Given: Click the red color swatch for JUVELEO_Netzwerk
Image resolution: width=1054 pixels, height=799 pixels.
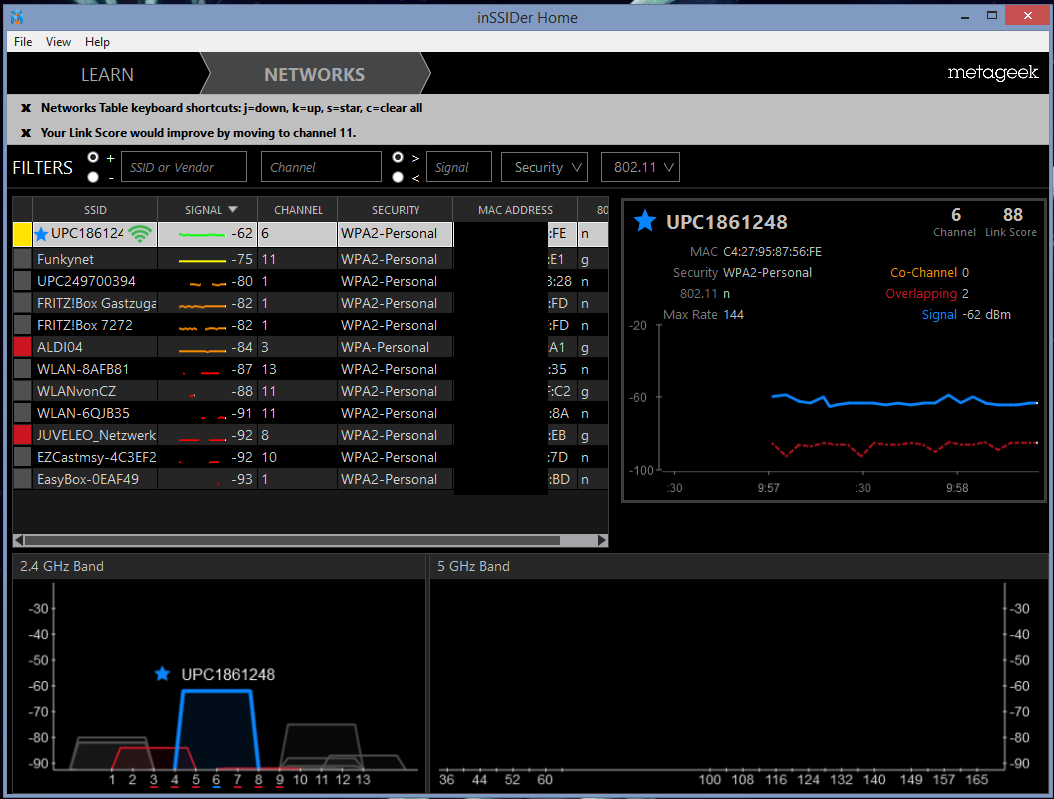Looking at the screenshot, I should (x=23, y=435).
